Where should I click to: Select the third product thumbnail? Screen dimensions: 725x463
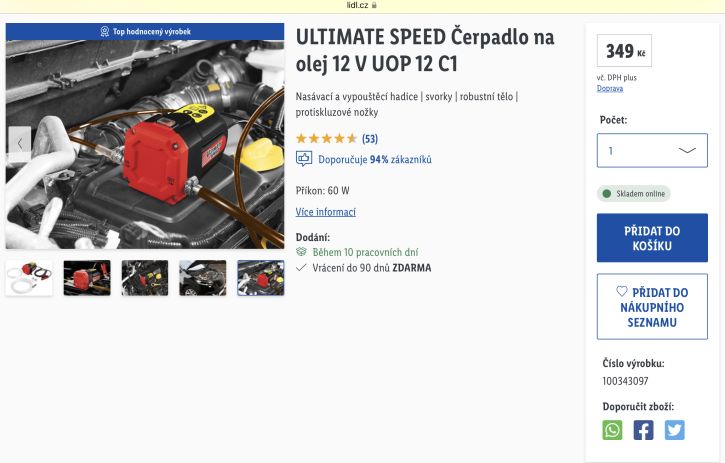click(x=145, y=278)
